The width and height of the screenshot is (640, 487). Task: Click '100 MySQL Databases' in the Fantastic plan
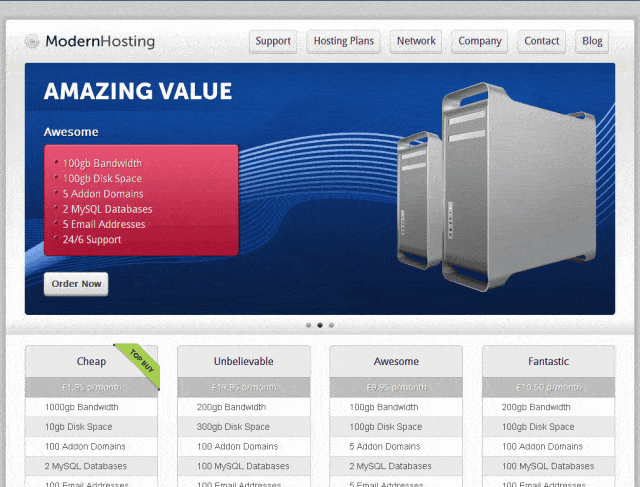[548, 466]
